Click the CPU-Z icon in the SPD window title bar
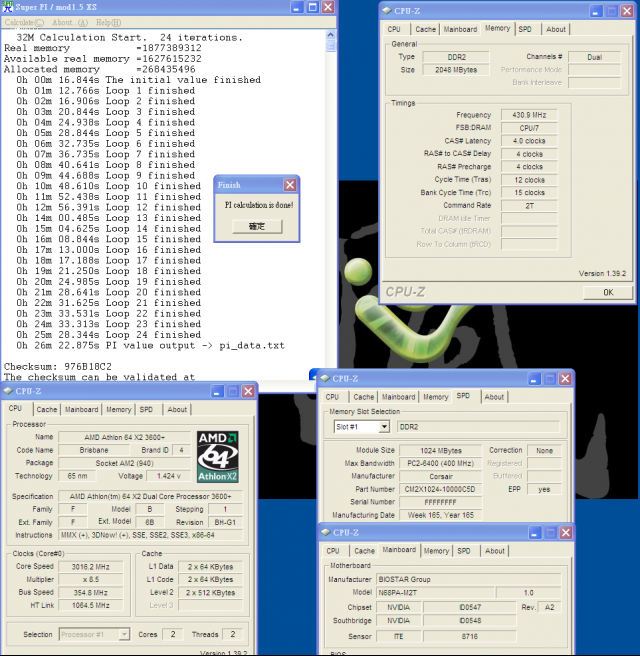Viewport: 640px width, 656px height. pos(325,378)
